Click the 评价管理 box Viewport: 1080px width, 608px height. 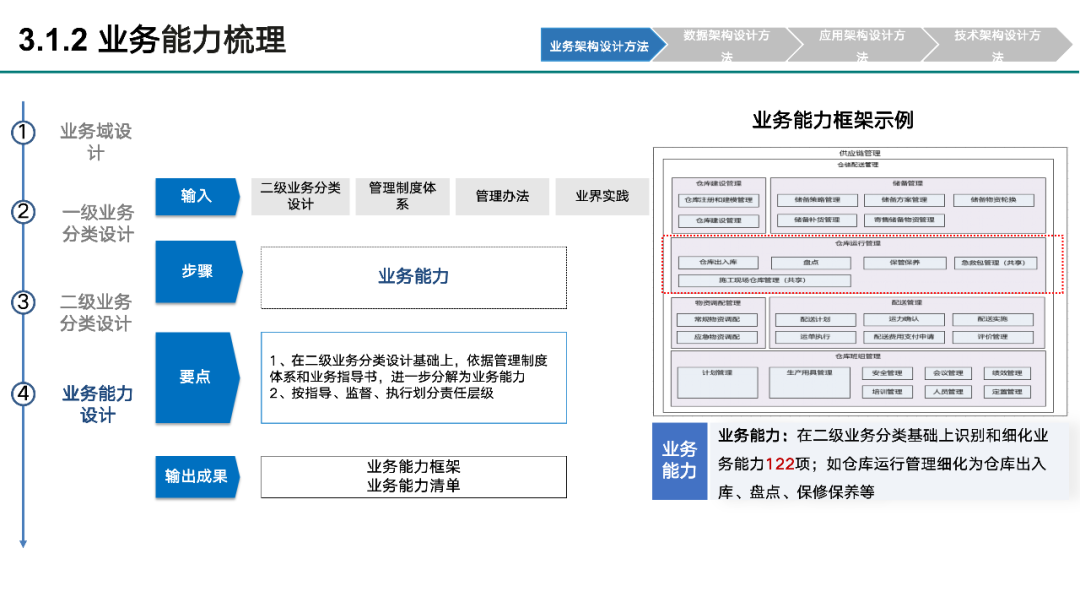[x=993, y=337]
